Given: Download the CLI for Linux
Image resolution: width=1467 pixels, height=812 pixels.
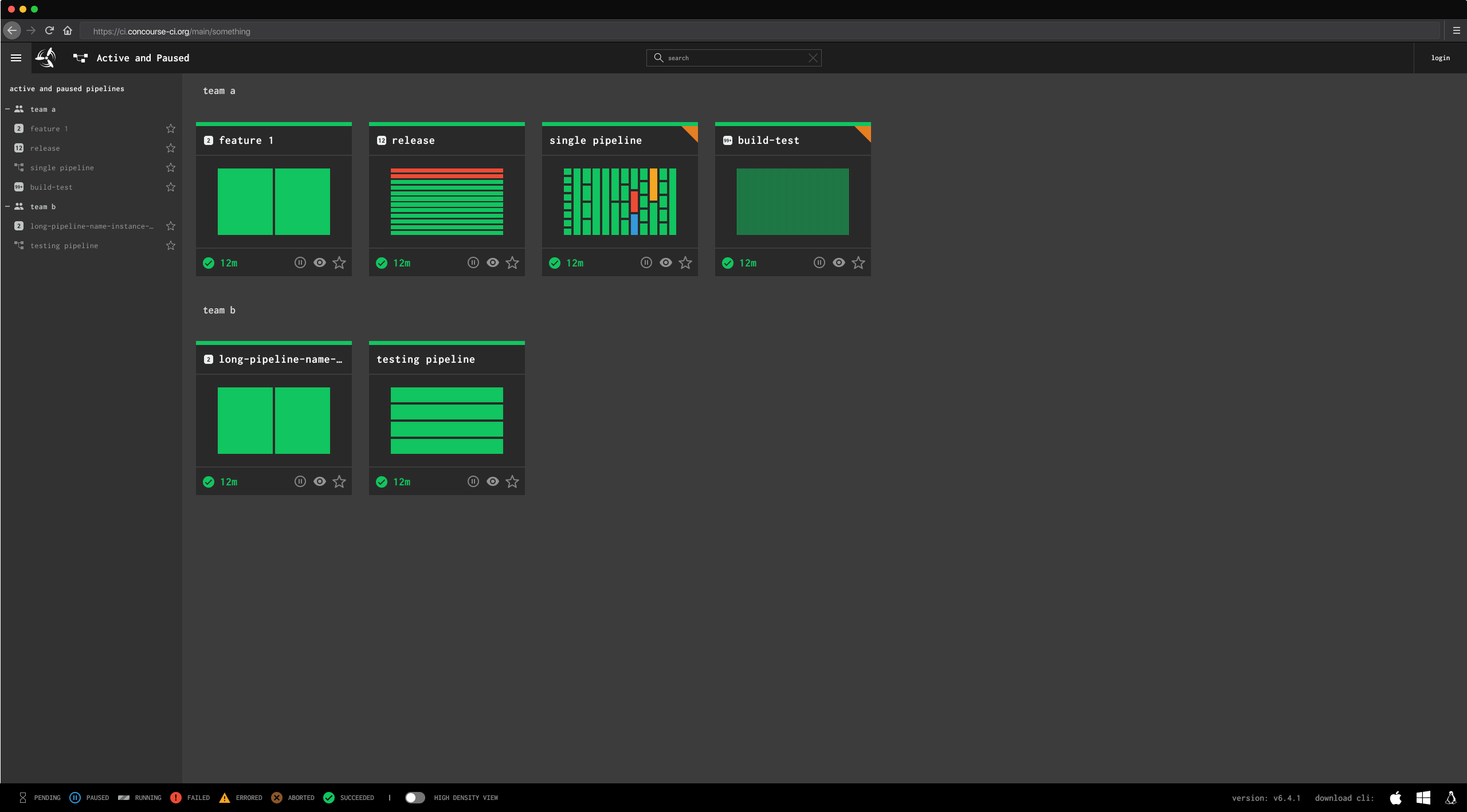Looking at the screenshot, I should pos(1451,797).
